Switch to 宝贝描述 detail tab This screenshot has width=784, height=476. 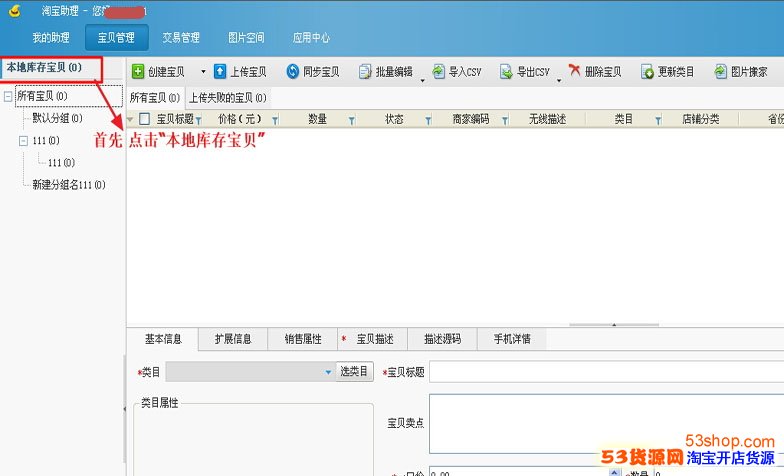coord(373,339)
